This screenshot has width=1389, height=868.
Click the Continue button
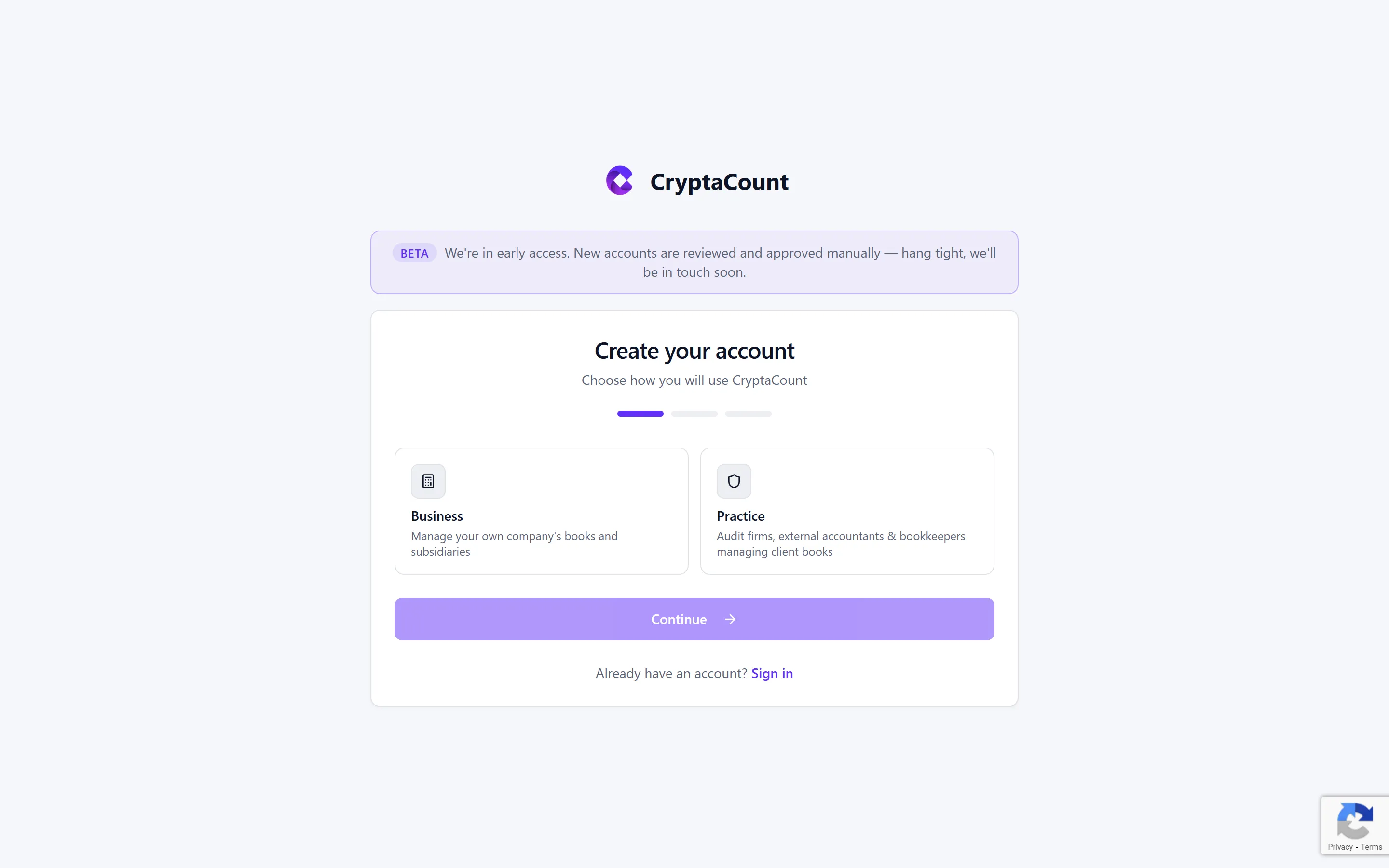coord(694,619)
